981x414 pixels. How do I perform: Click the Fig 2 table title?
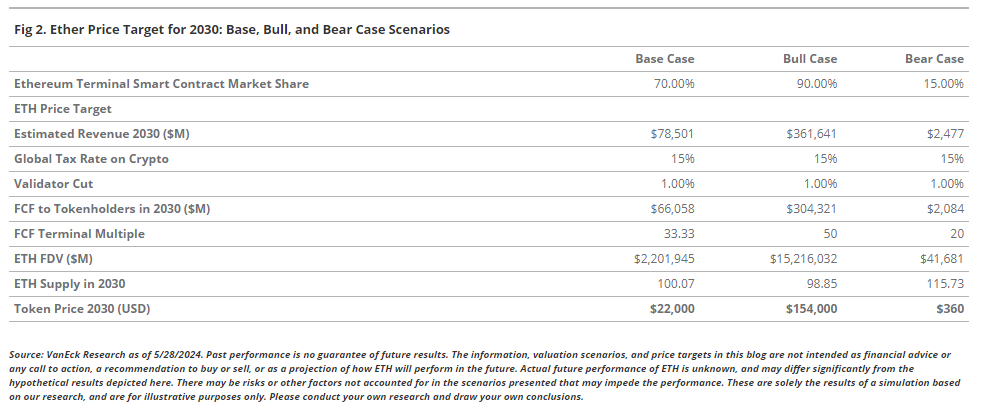pos(232,30)
